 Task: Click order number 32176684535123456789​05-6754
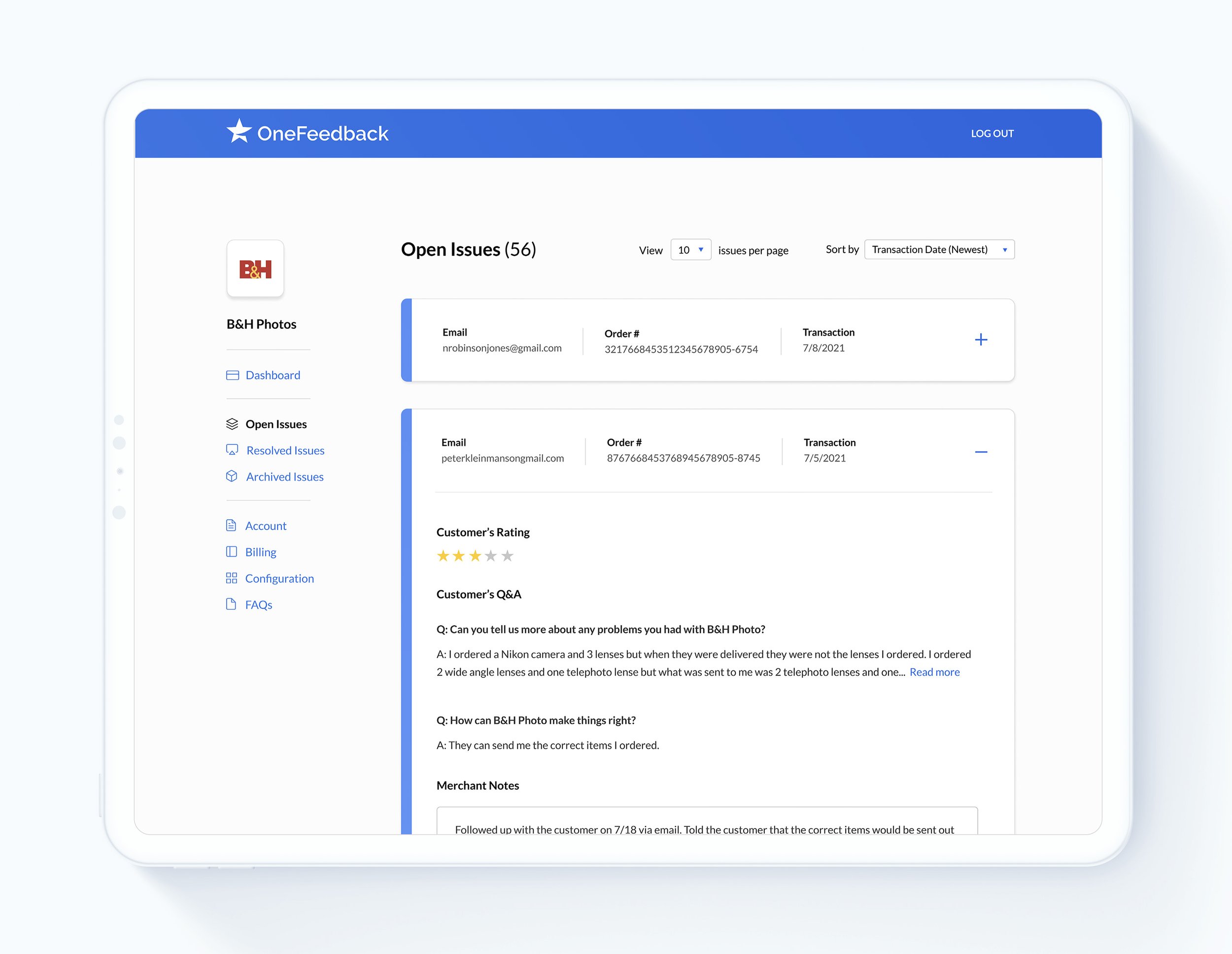tap(681, 350)
